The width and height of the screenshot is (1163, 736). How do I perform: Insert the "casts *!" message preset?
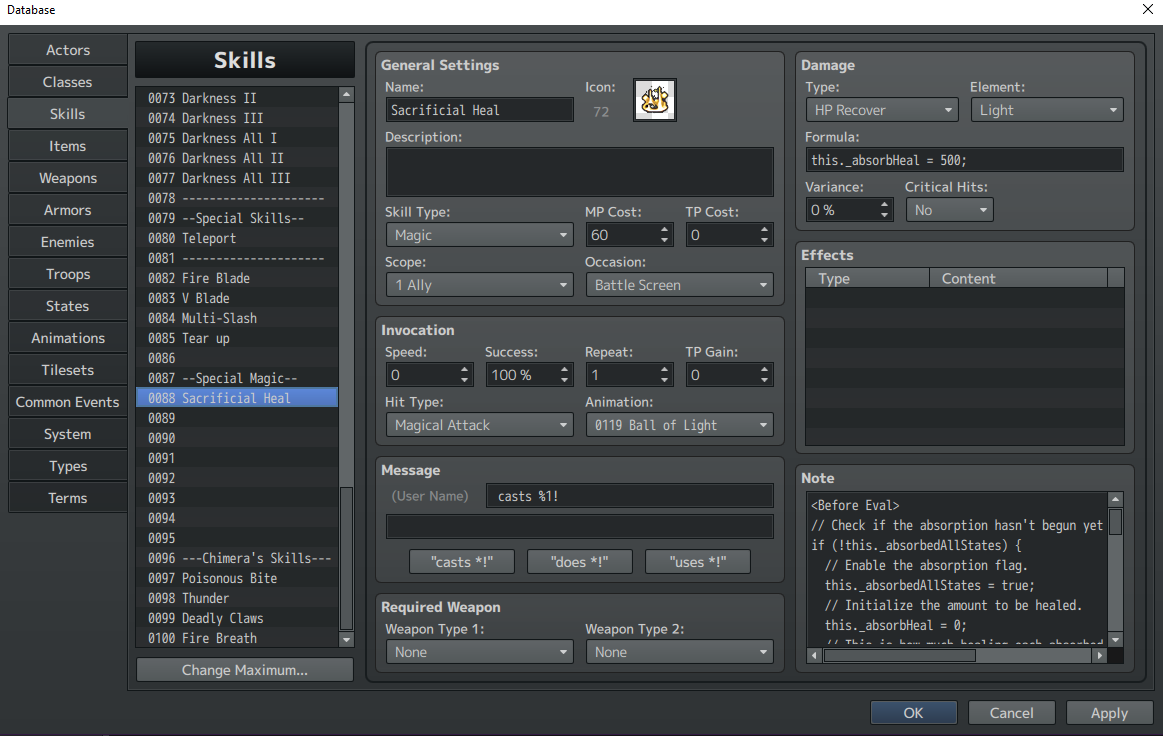(461, 562)
